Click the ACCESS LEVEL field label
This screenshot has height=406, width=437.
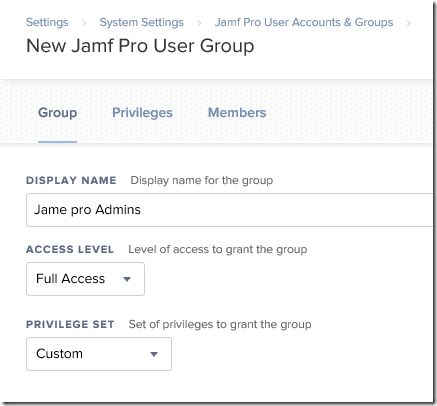[x=70, y=249]
